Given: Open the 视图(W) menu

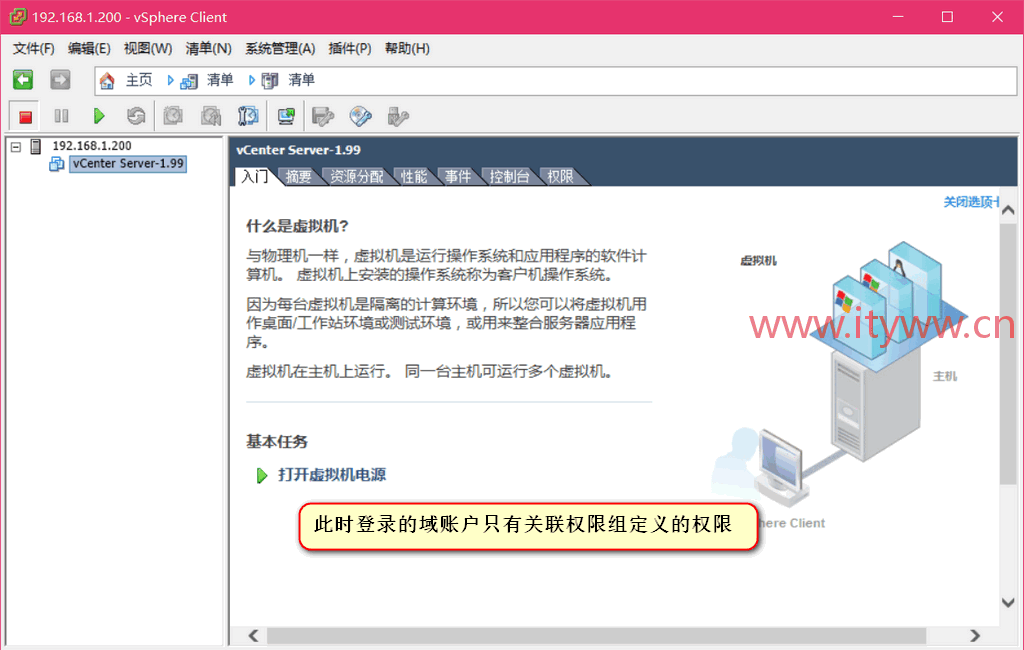Looking at the screenshot, I should click(148, 48).
